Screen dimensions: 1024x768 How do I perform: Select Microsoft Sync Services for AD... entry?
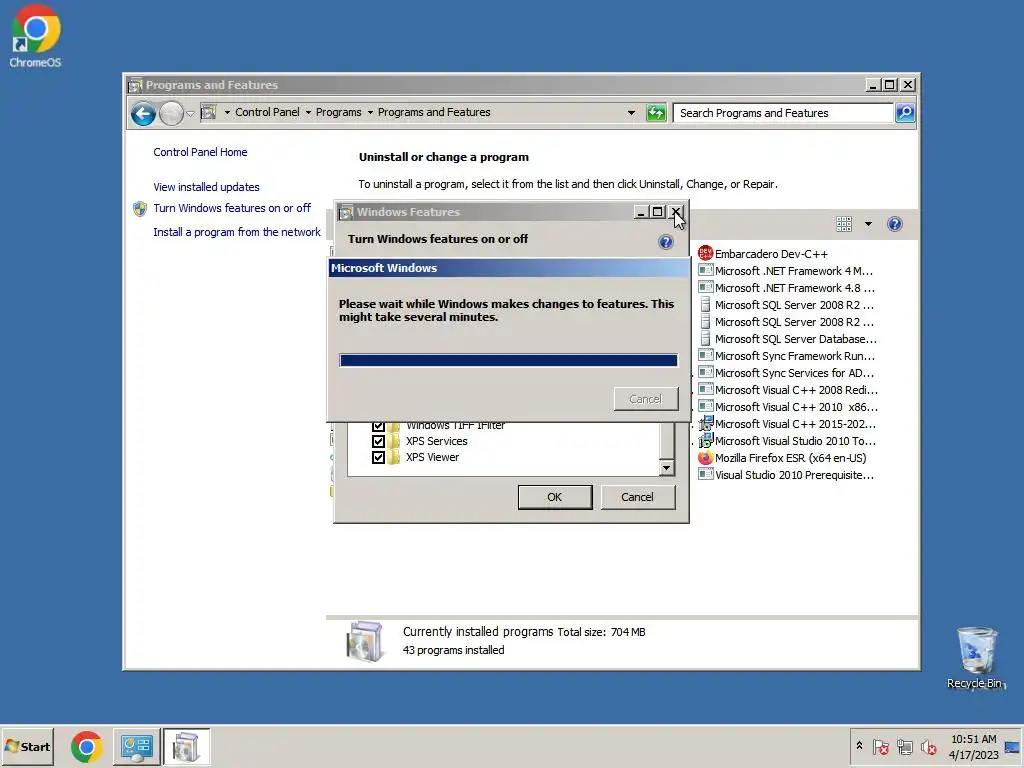point(786,373)
